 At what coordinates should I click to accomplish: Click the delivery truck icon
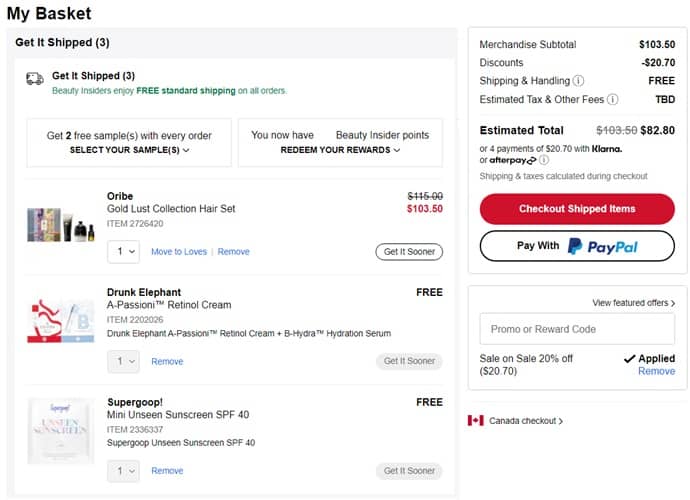(35, 78)
